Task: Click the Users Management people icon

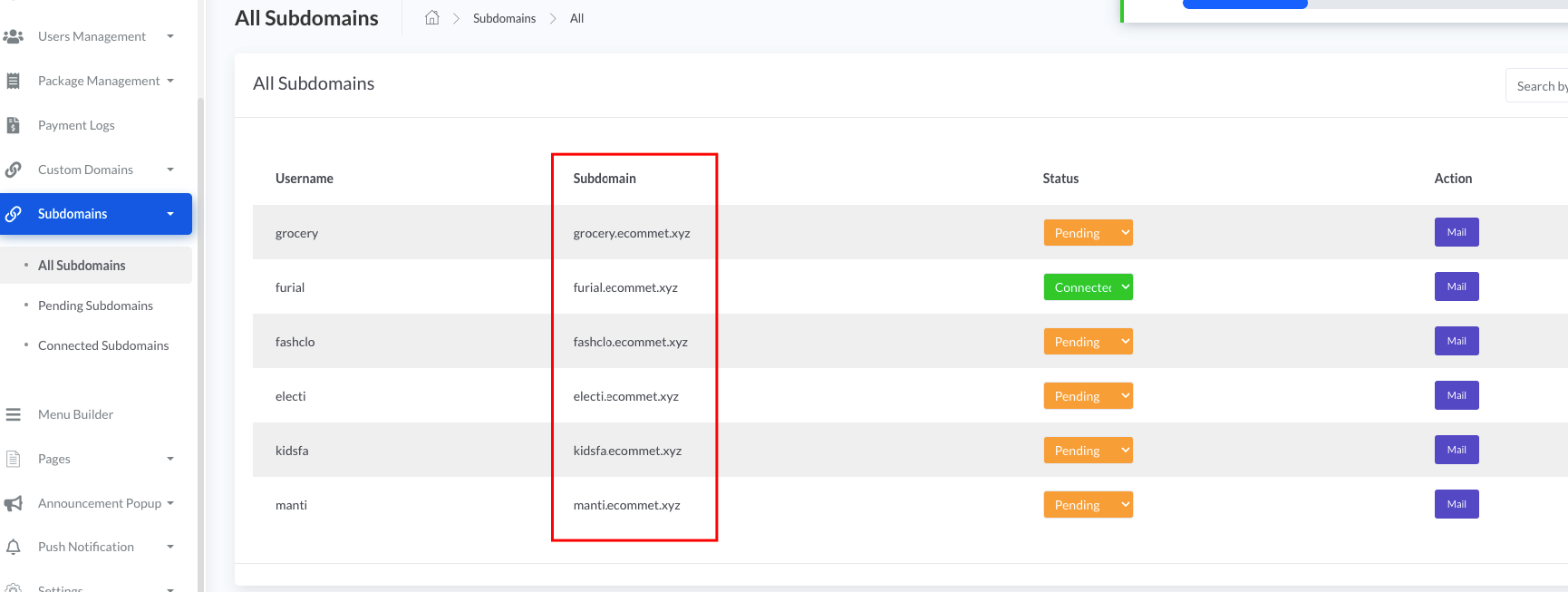Action: pyautogui.click(x=14, y=36)
